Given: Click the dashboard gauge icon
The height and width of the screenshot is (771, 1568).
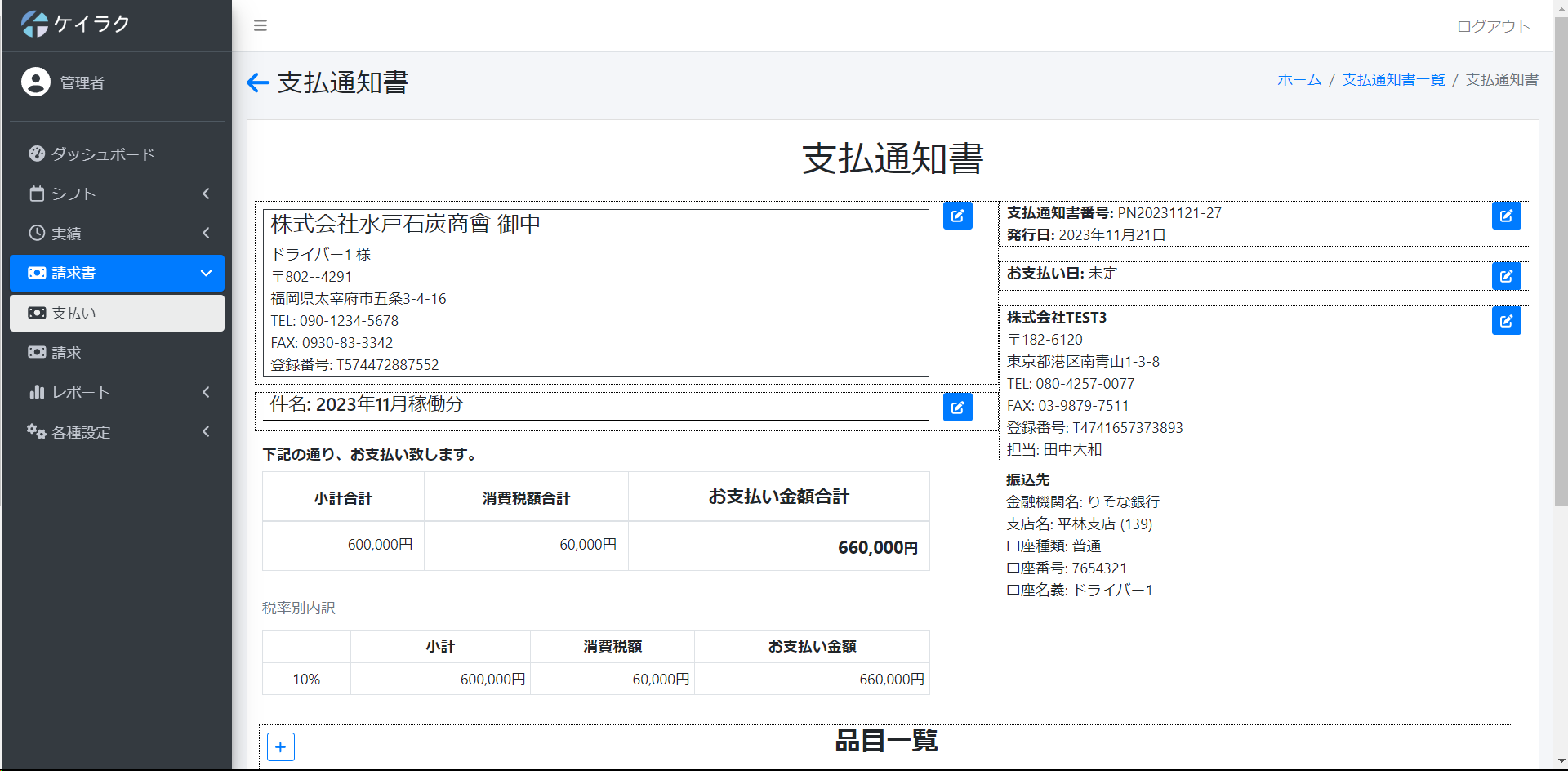Looking at the screenshot, I should coord(37,154).
